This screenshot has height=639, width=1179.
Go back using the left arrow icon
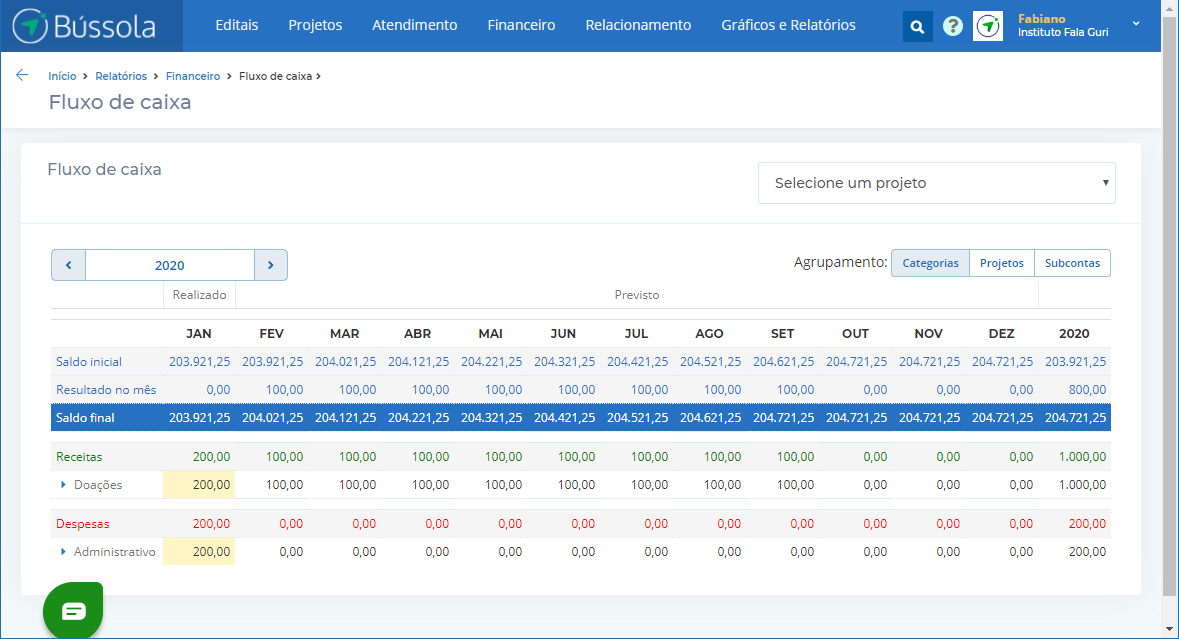22,75
